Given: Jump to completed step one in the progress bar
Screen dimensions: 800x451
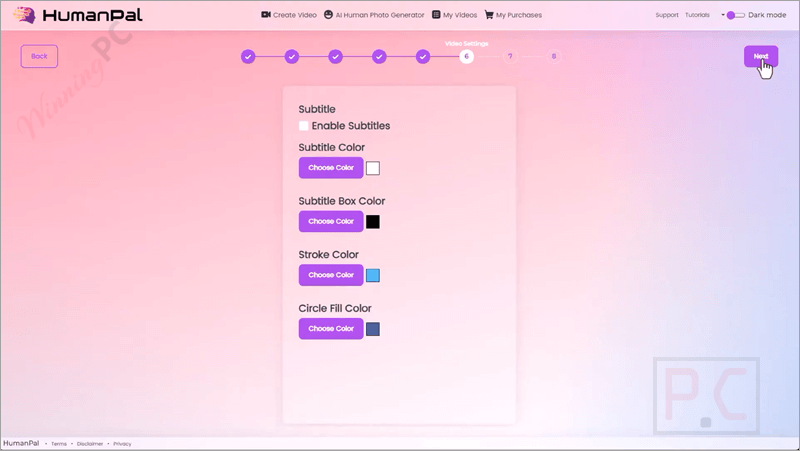Looking at the screenshot, I should (x=248, y=57).
